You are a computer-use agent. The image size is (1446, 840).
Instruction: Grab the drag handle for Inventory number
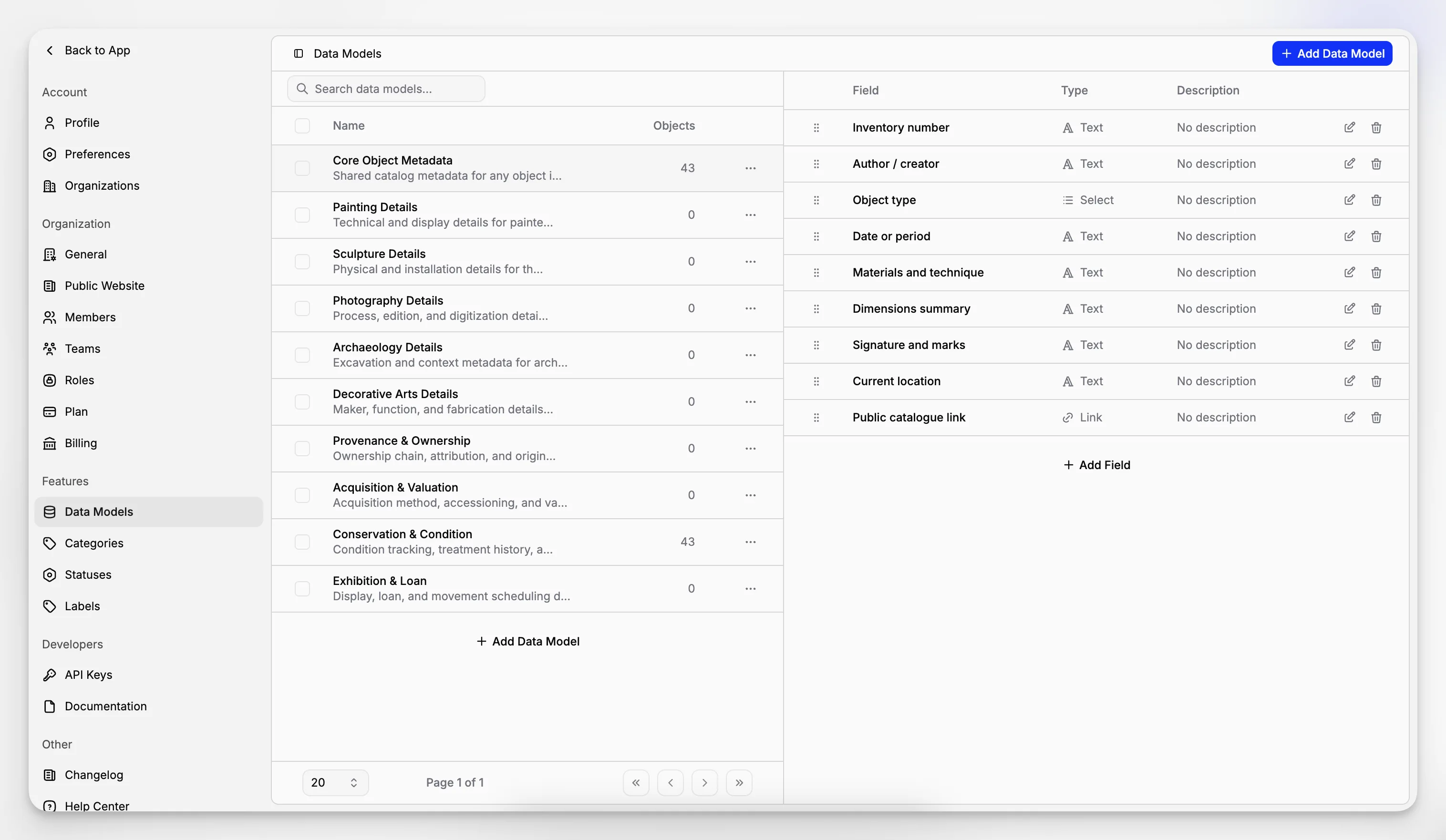(816, 127)
